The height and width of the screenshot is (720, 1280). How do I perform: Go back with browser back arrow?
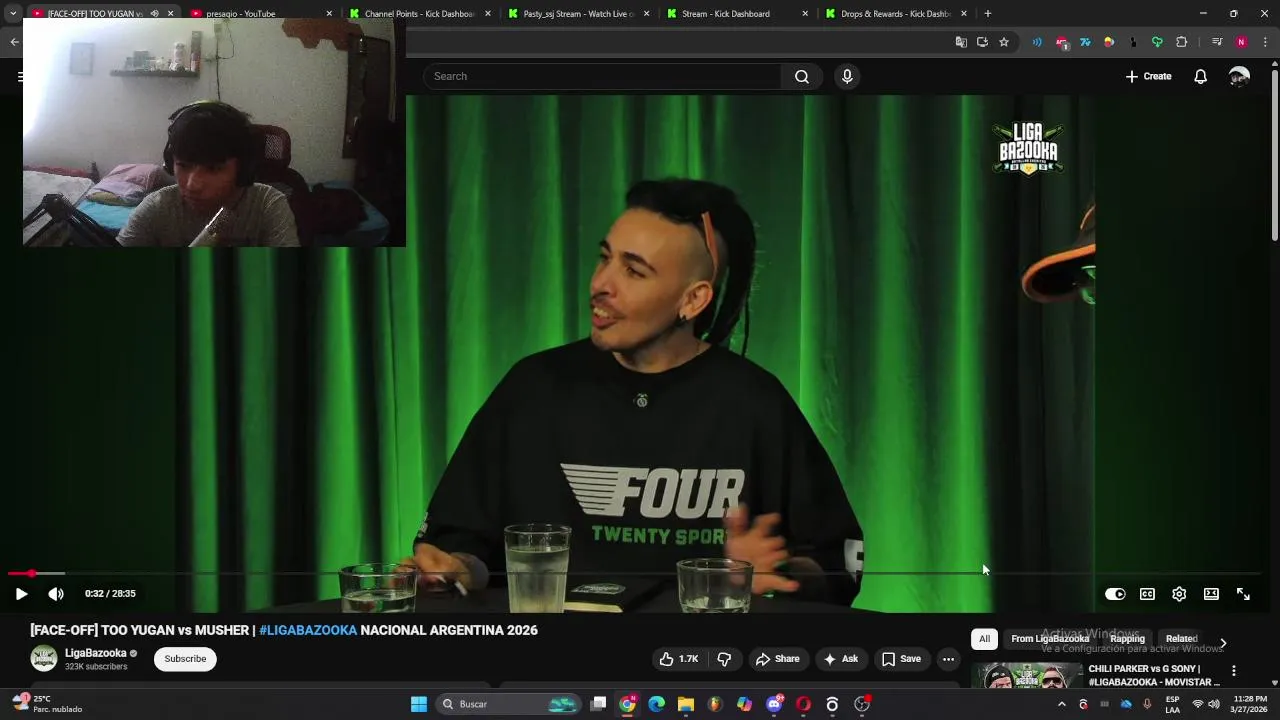(x=14, y=42)
